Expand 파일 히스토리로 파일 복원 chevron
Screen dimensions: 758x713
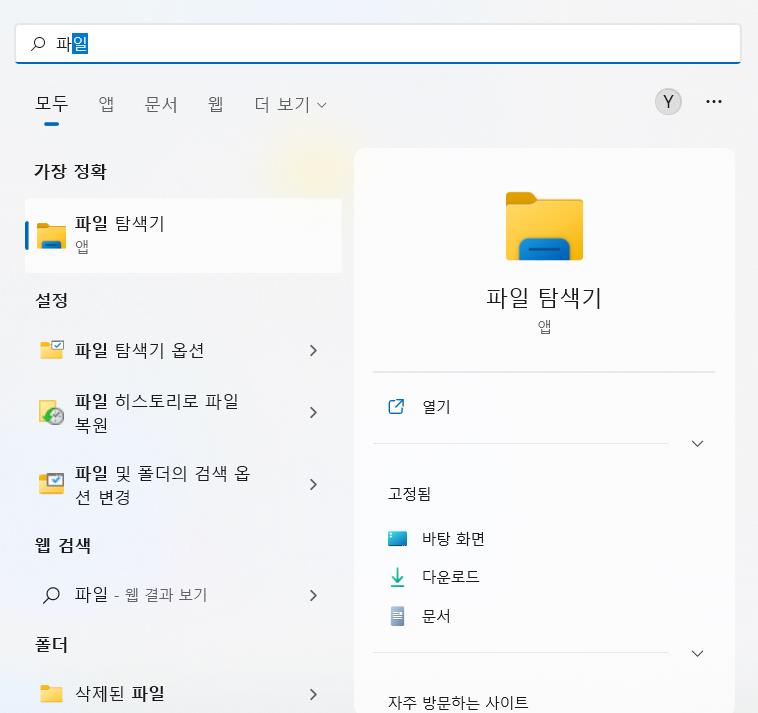313,412
